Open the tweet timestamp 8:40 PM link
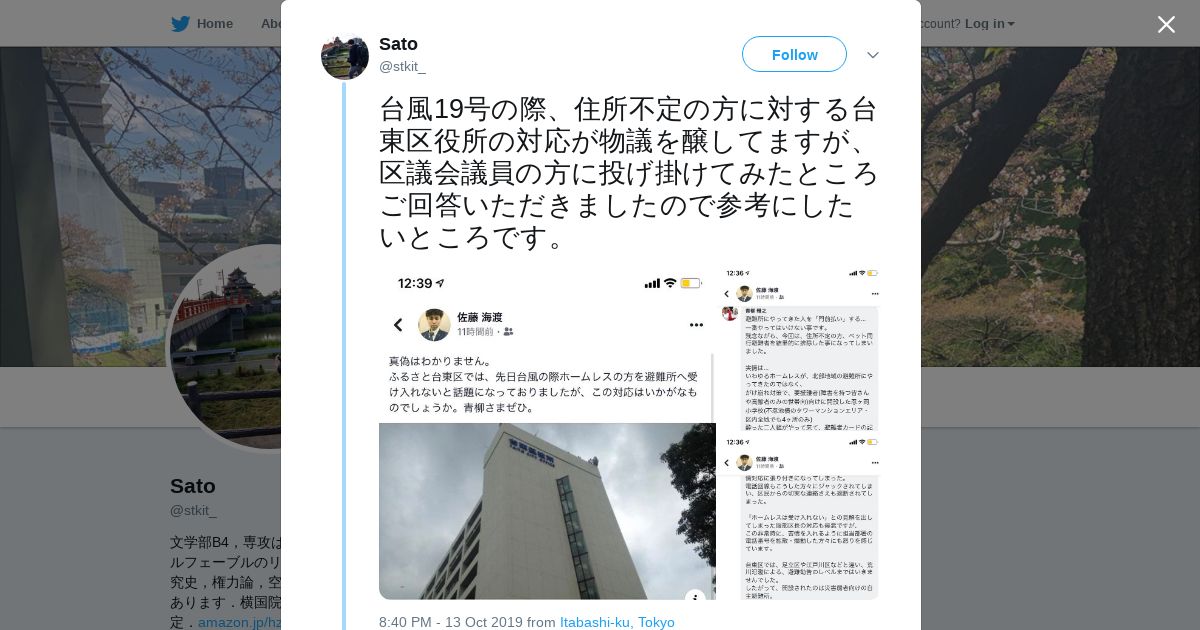Viewport: 1200px width, 630px height. click(x=451, y=622)
